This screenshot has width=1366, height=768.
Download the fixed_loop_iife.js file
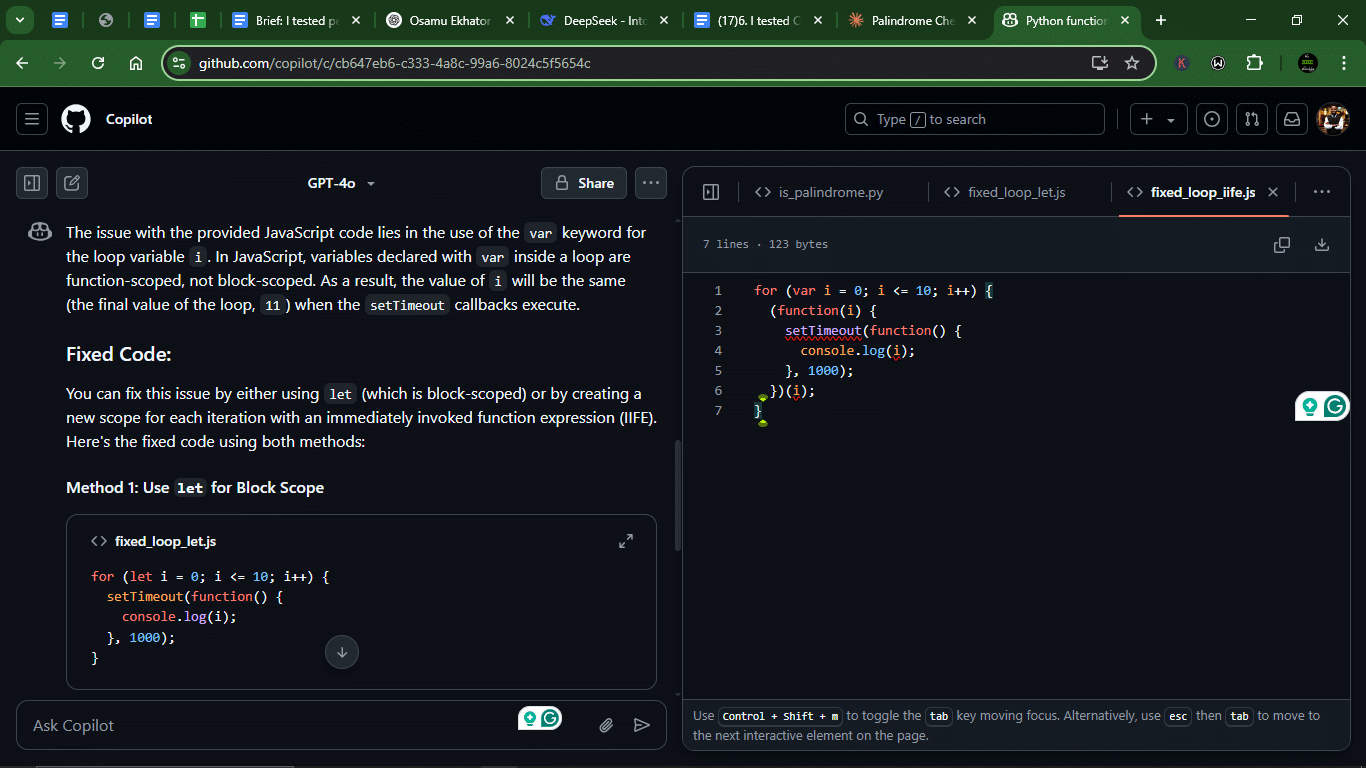[1322, 245]
